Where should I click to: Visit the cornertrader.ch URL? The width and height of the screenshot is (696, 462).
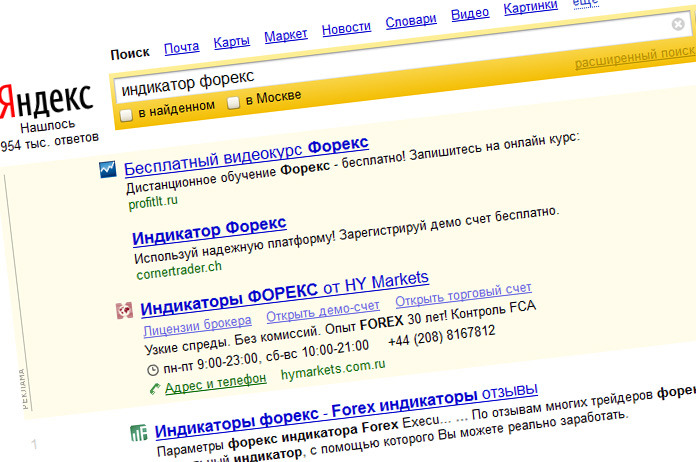(x=178, y=270)
